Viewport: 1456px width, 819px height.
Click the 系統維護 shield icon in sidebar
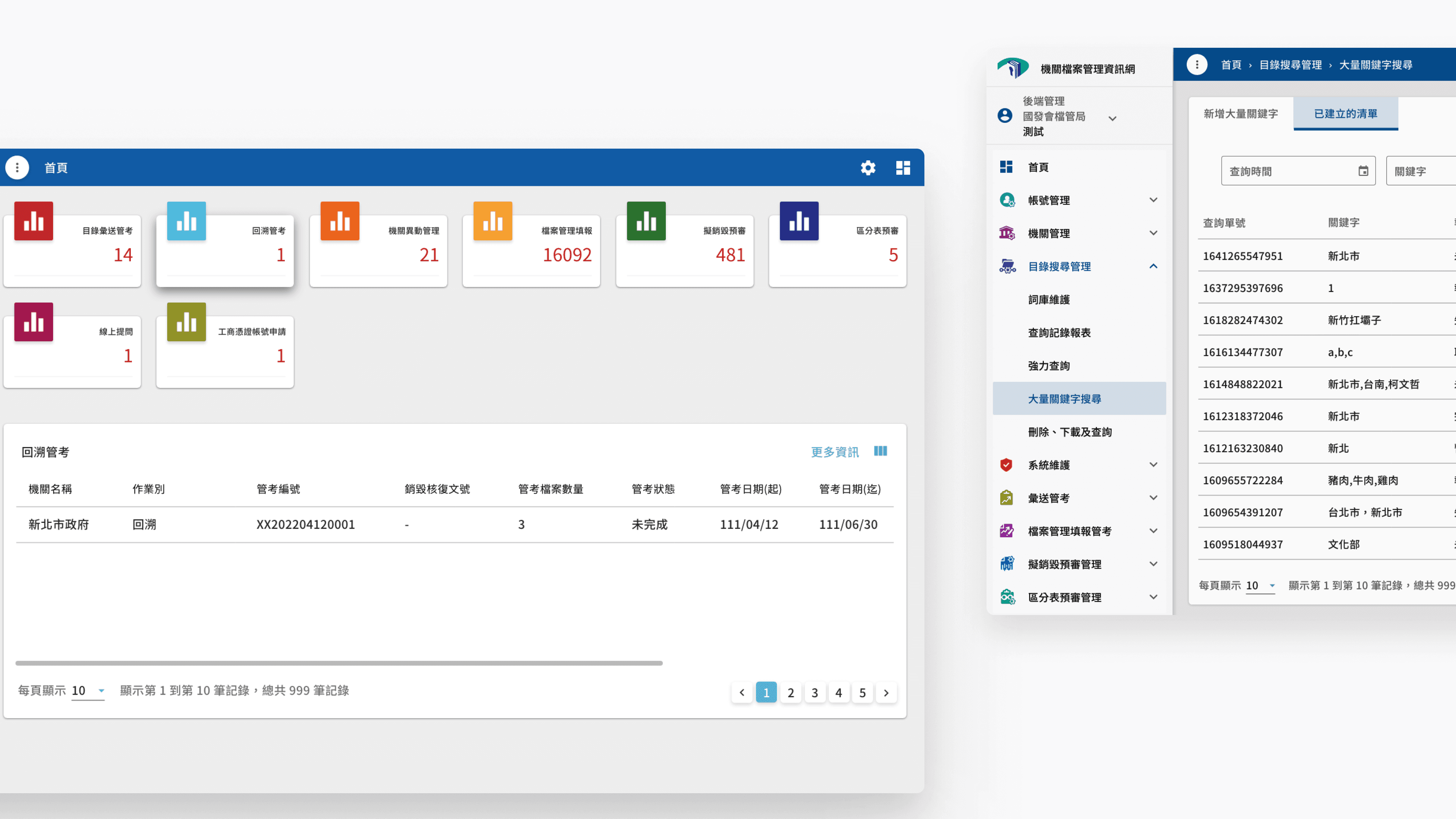point(1006,464)
